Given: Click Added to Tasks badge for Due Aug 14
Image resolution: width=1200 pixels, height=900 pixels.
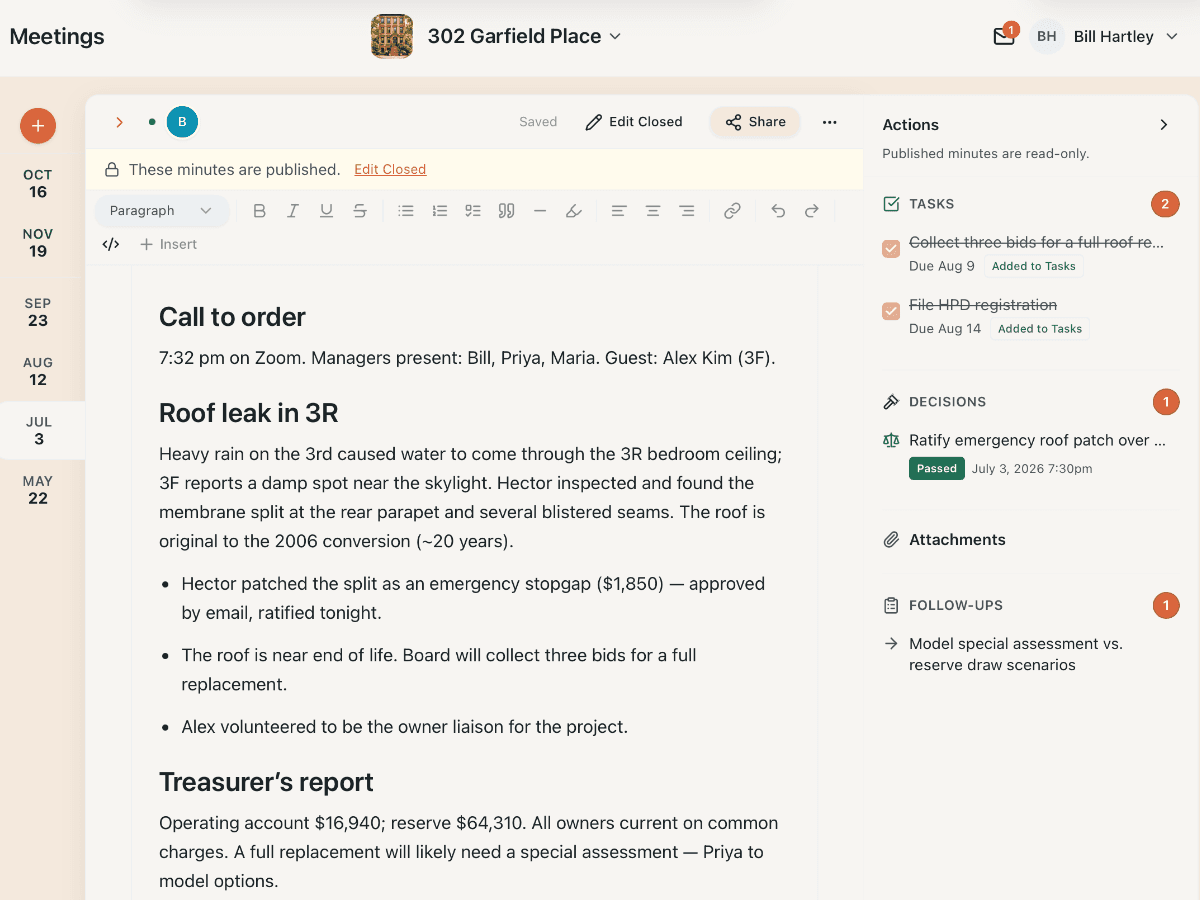Looking at the screenshot, I should 1040,329.
